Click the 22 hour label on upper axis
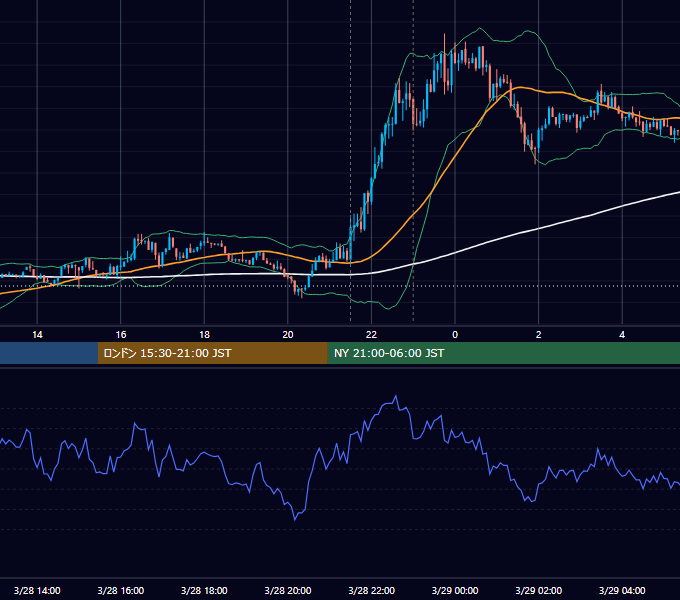680x600 pixels. [x=371, y=335]
